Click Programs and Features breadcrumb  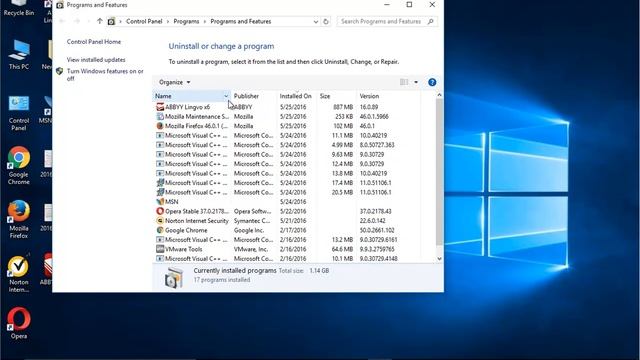[x=241, y=21]
